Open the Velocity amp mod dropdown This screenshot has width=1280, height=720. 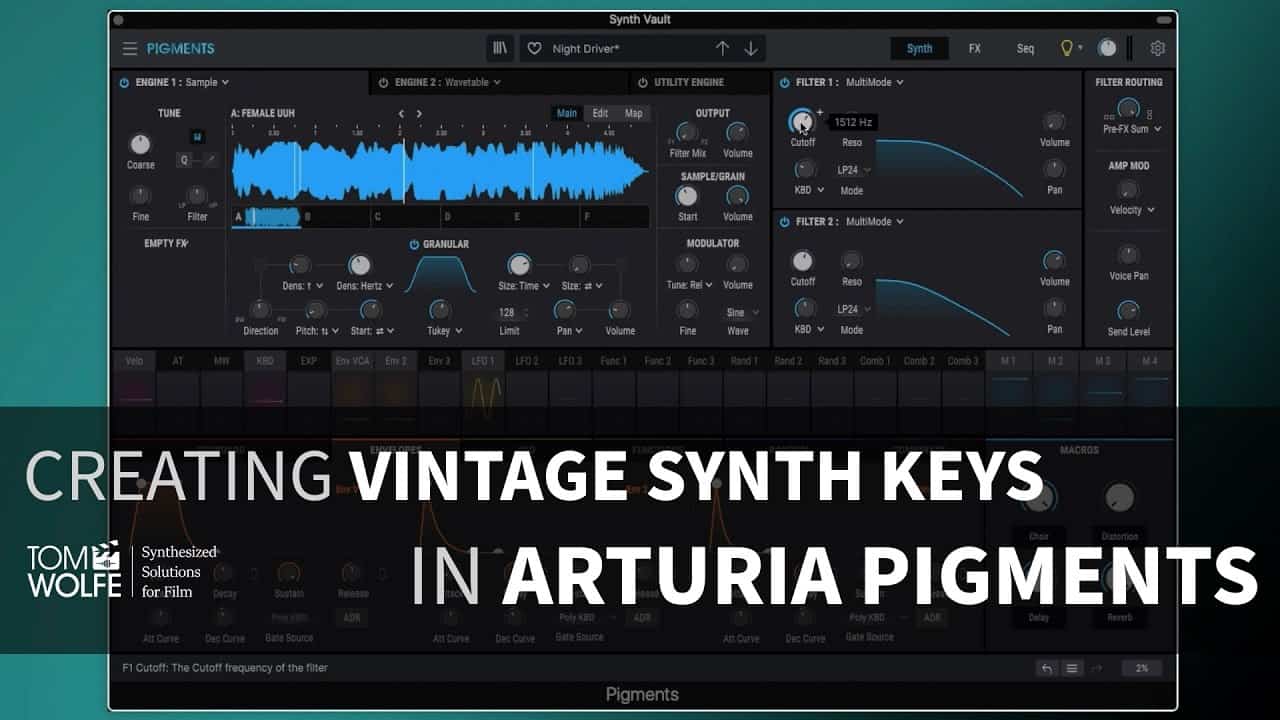pyautogui.click(x=1132, y=210)
